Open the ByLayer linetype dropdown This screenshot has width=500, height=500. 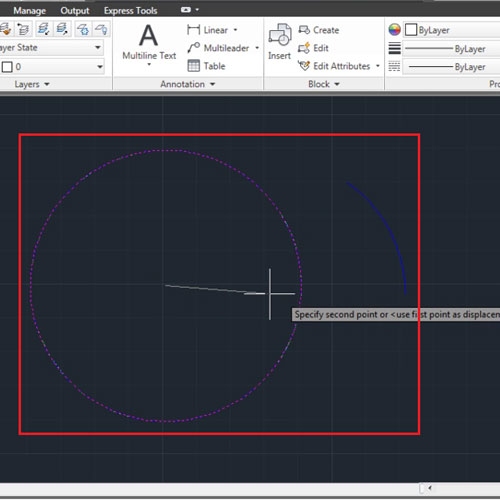451,67
